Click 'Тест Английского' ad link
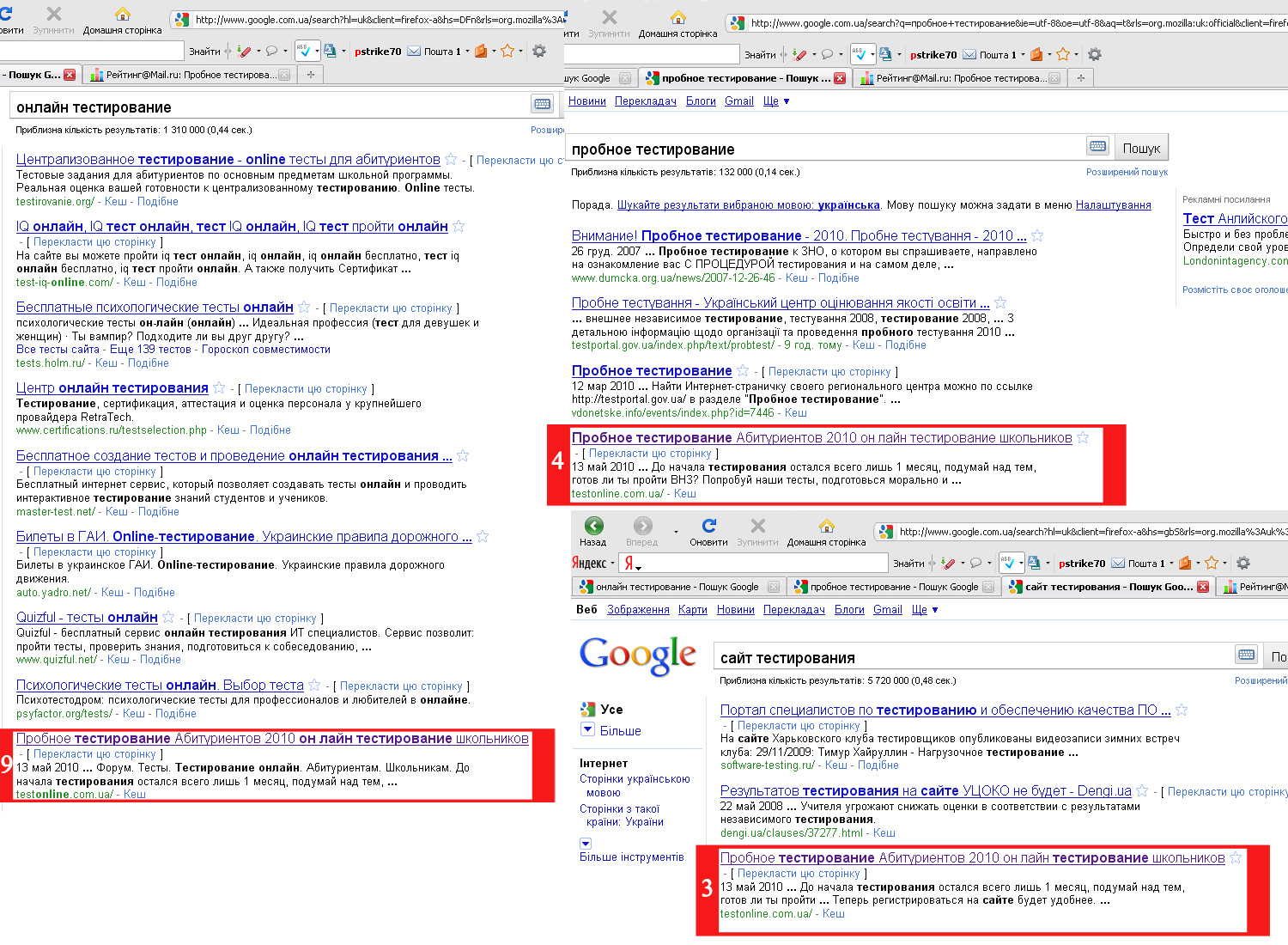This screenshot has height=945, width=1288. click(x=1235, y=219)
